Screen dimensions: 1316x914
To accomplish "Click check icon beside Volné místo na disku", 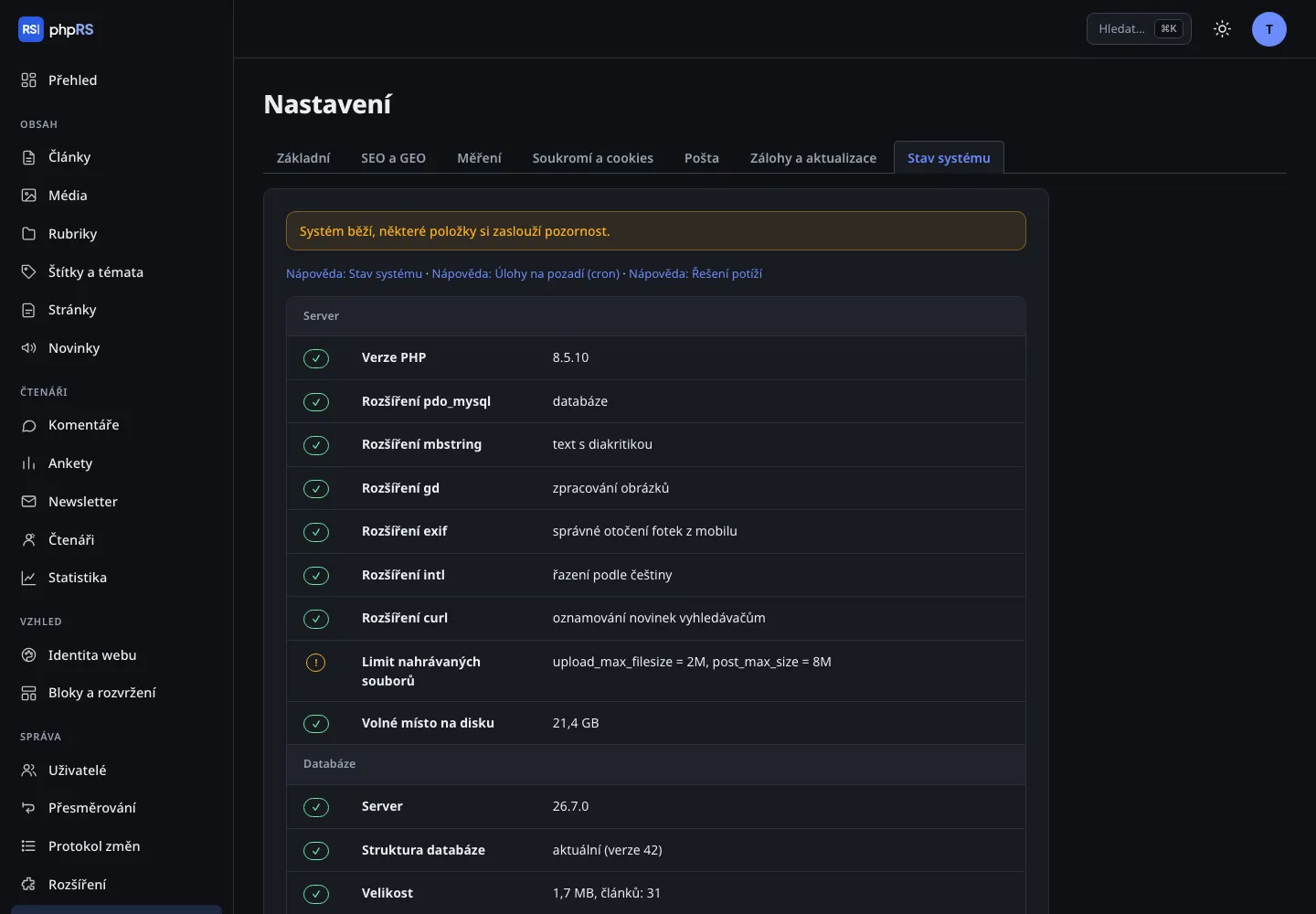I will (x=316, y=724).
